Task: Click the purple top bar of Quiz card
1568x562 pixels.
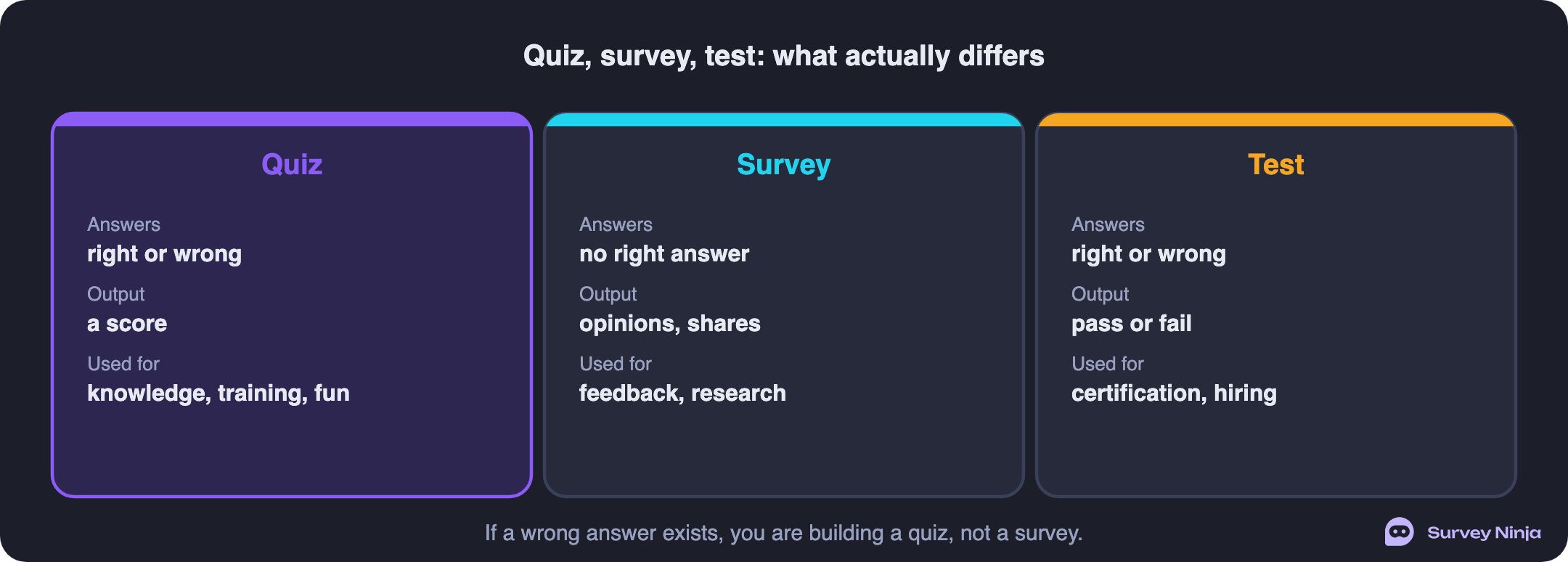Action: click(x=292, y=119)
